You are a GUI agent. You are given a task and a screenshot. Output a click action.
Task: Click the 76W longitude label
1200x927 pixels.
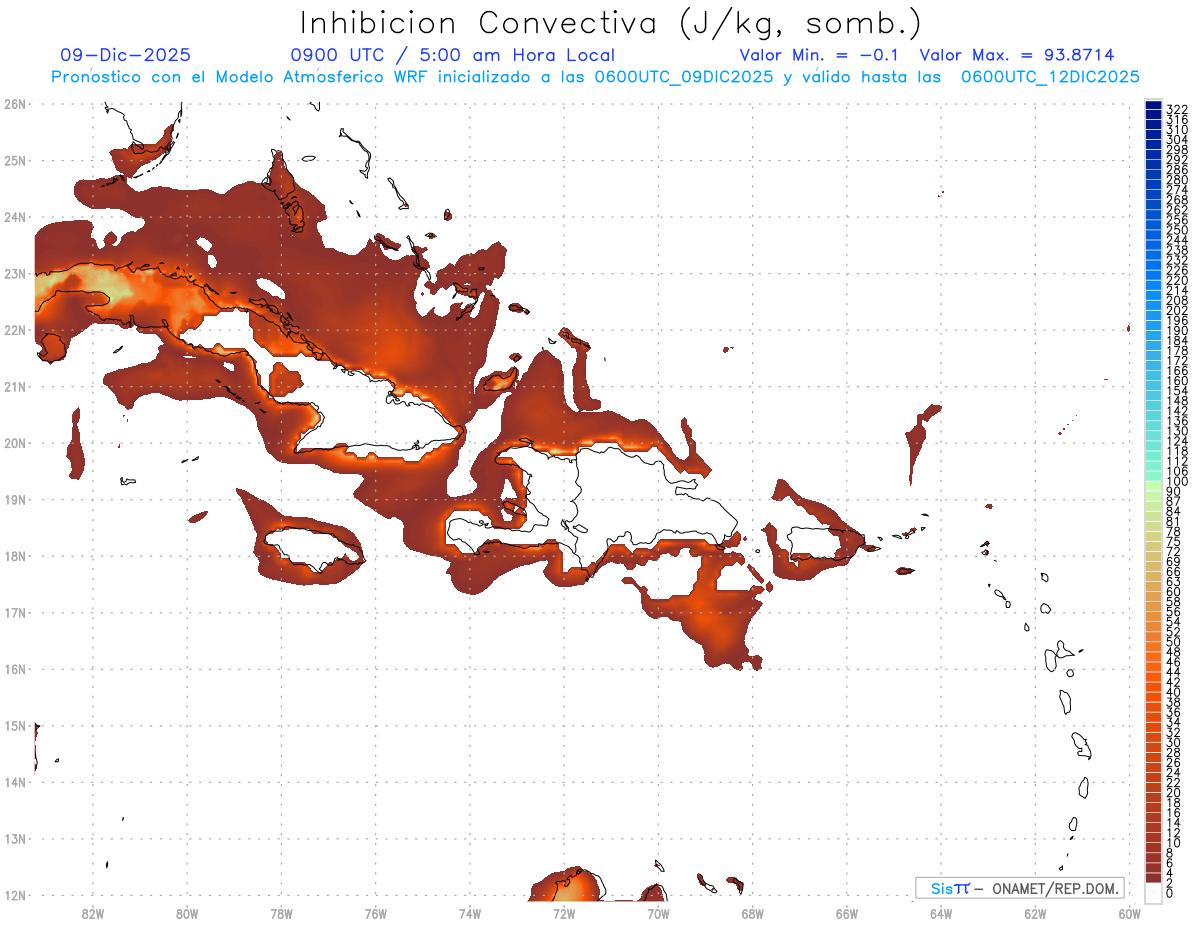376,913
